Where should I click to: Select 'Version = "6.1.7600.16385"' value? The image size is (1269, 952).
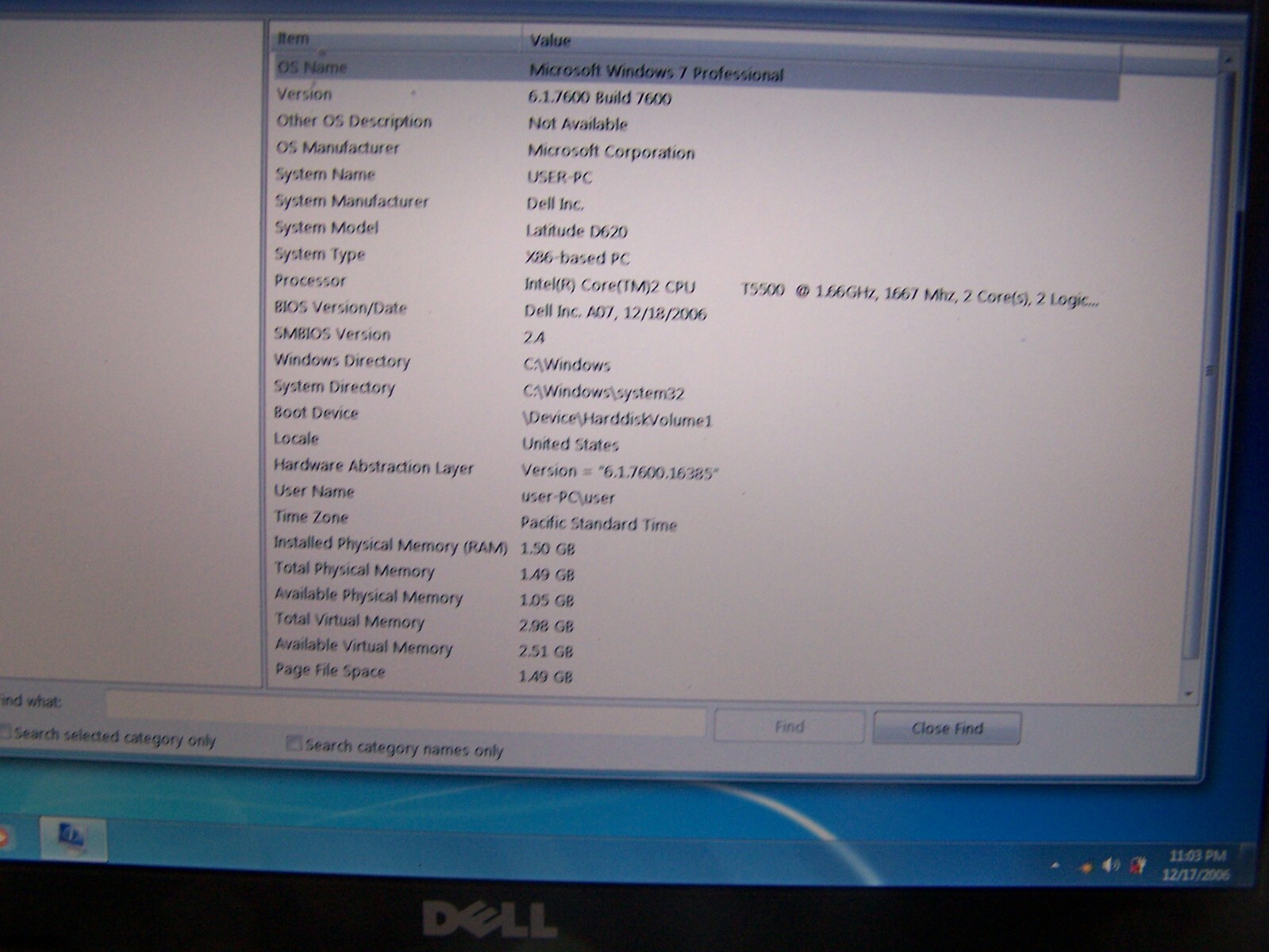tap(620, 472)
